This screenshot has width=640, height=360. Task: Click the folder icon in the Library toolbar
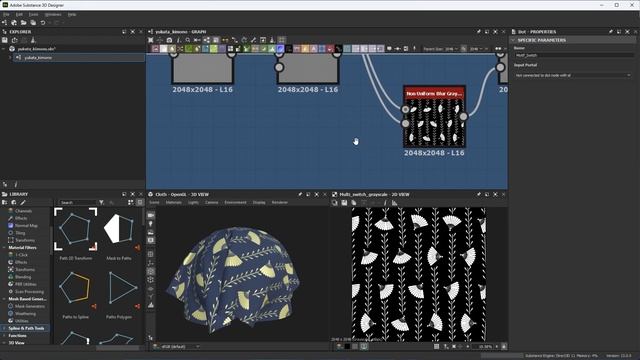coord(5,202)
